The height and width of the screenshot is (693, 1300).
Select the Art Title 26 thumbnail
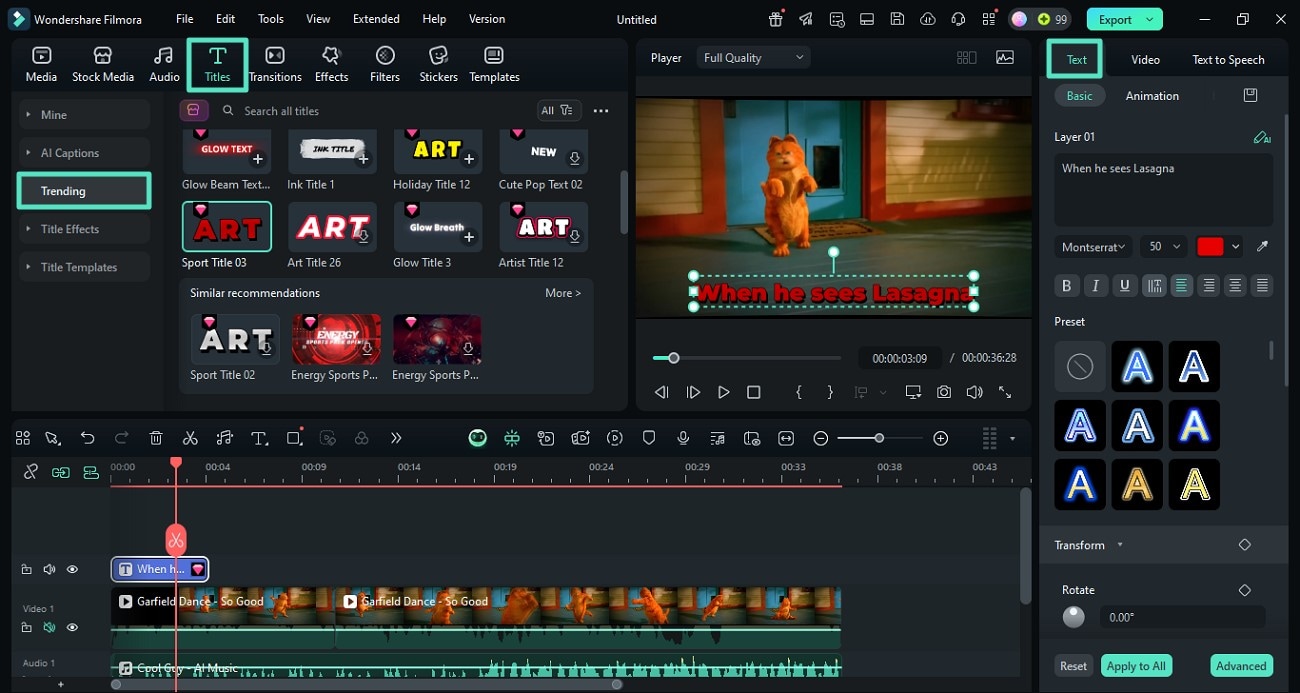tap(332, 227)
